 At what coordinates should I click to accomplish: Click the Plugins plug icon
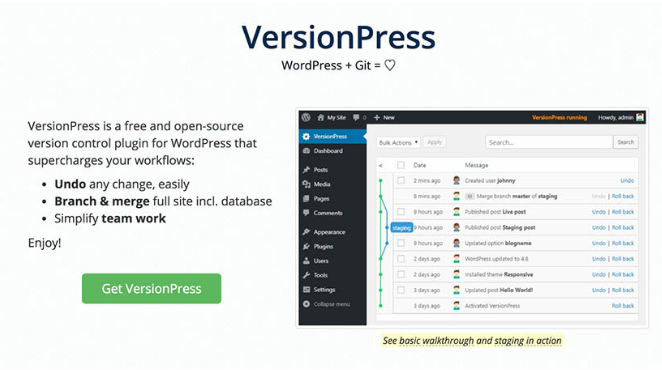[307, 246]
